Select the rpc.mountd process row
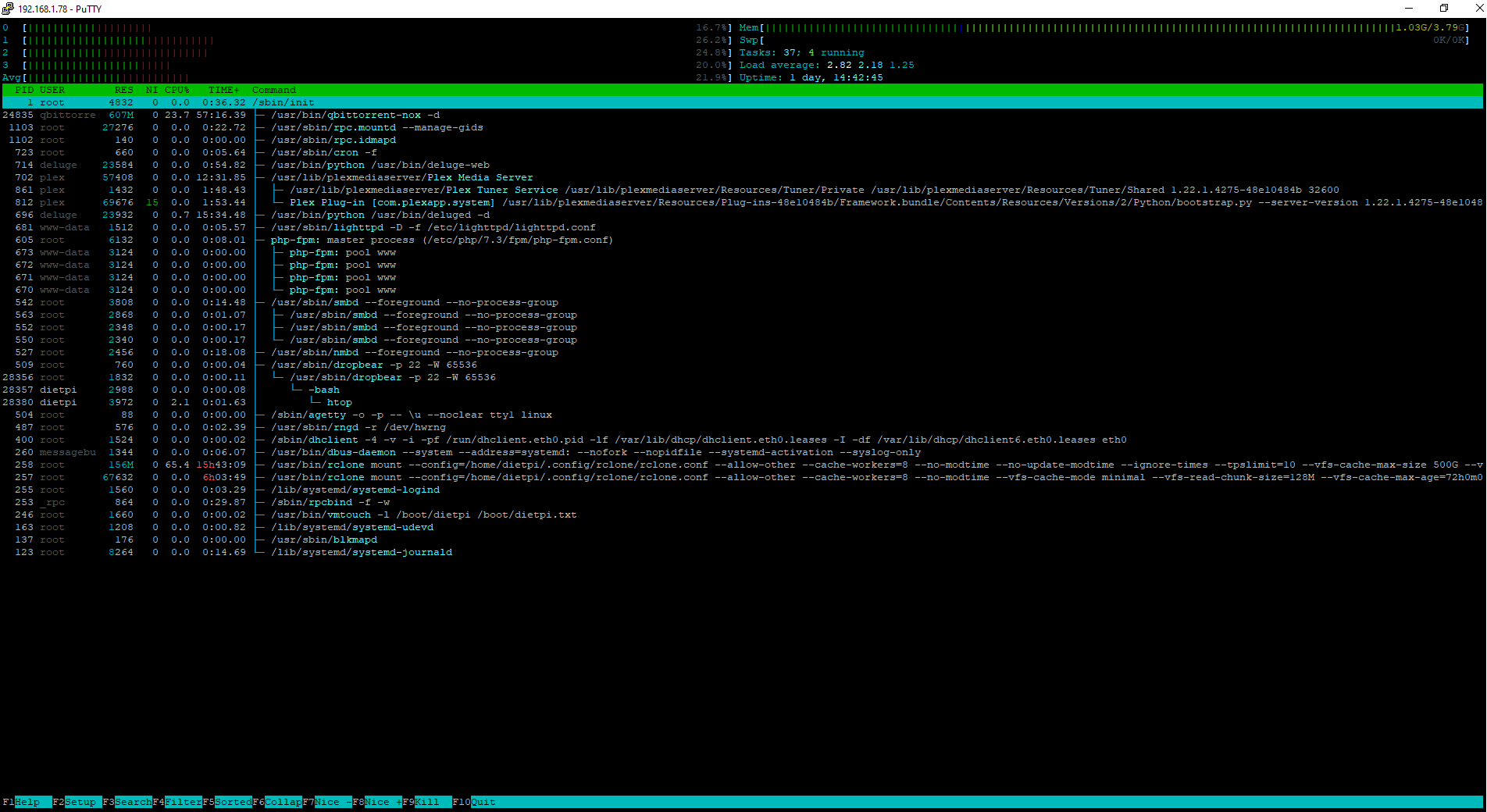This screenshot has width=1487, height=812. pos(743,127)
